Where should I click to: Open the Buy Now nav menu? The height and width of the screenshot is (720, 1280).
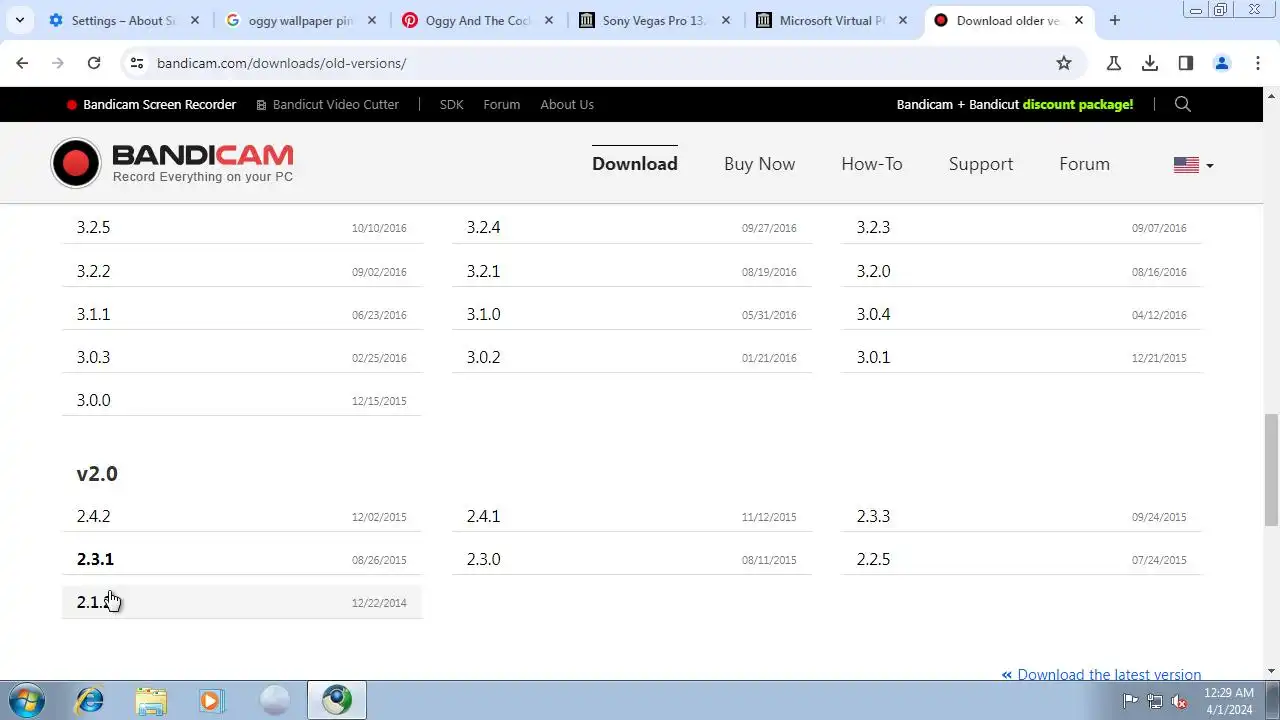(x=759, y=164)
